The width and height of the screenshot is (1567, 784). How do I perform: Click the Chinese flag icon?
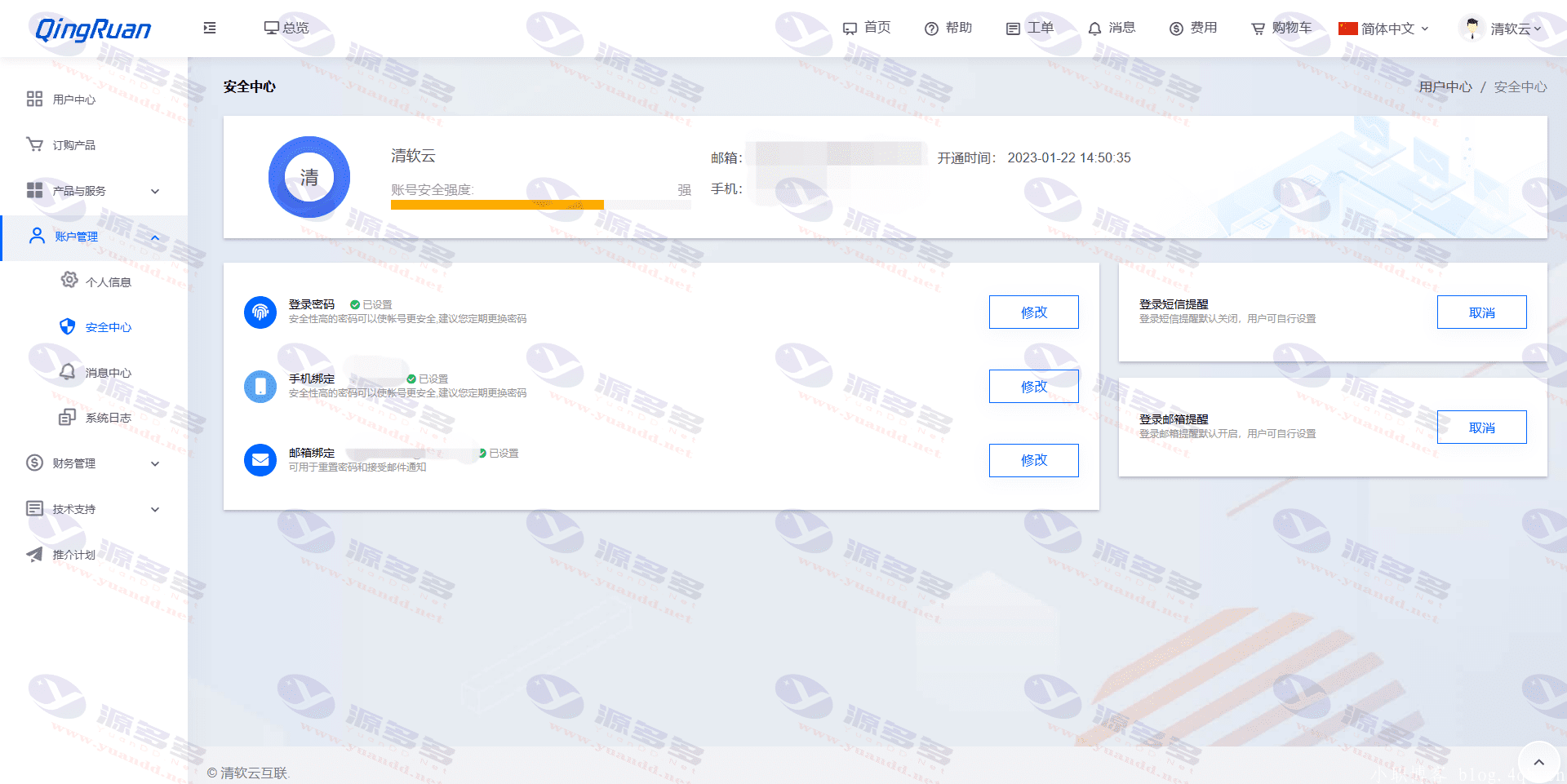tap(1347, 29)
